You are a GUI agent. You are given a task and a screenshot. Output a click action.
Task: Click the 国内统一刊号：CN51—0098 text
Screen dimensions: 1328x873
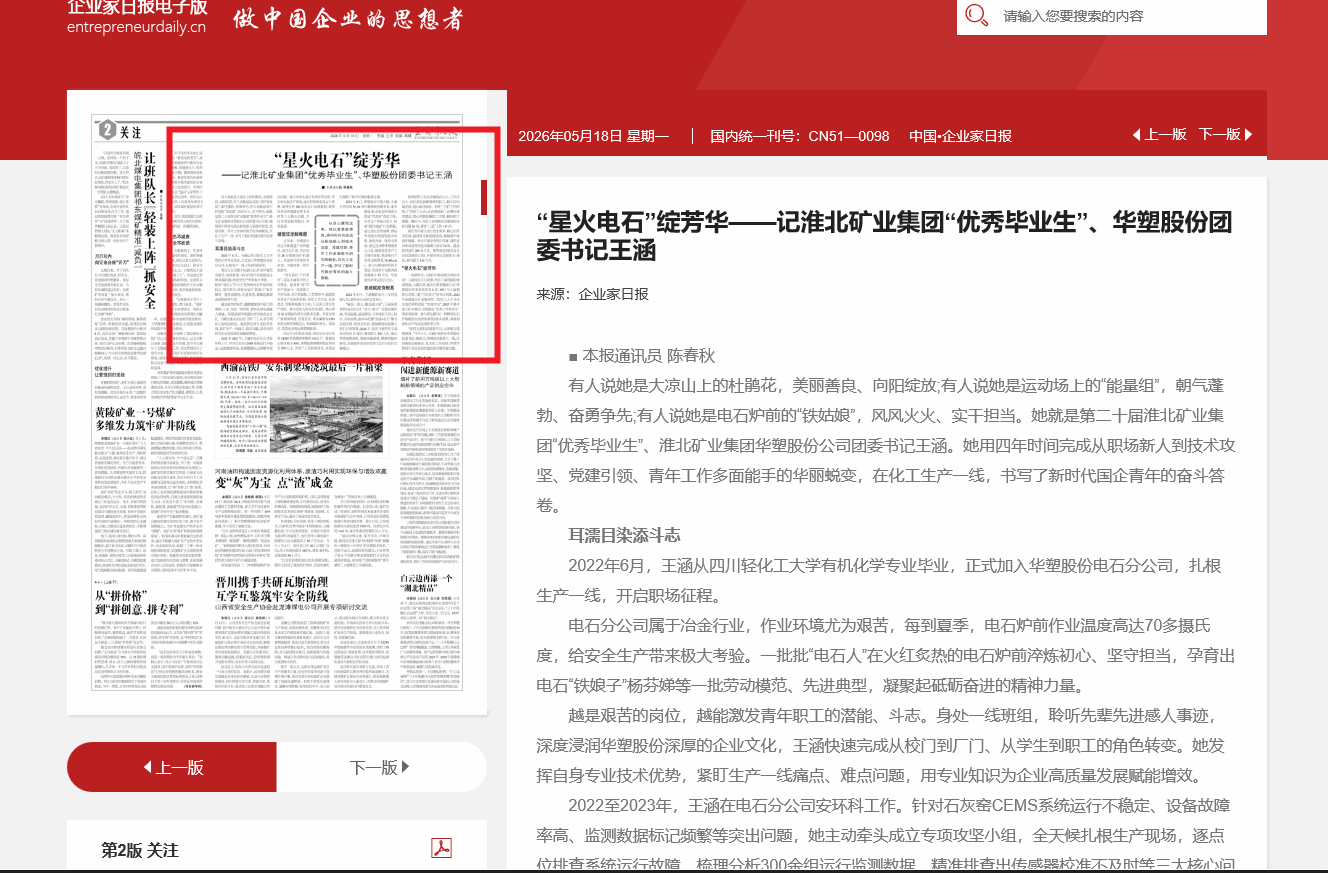[800, 136]
